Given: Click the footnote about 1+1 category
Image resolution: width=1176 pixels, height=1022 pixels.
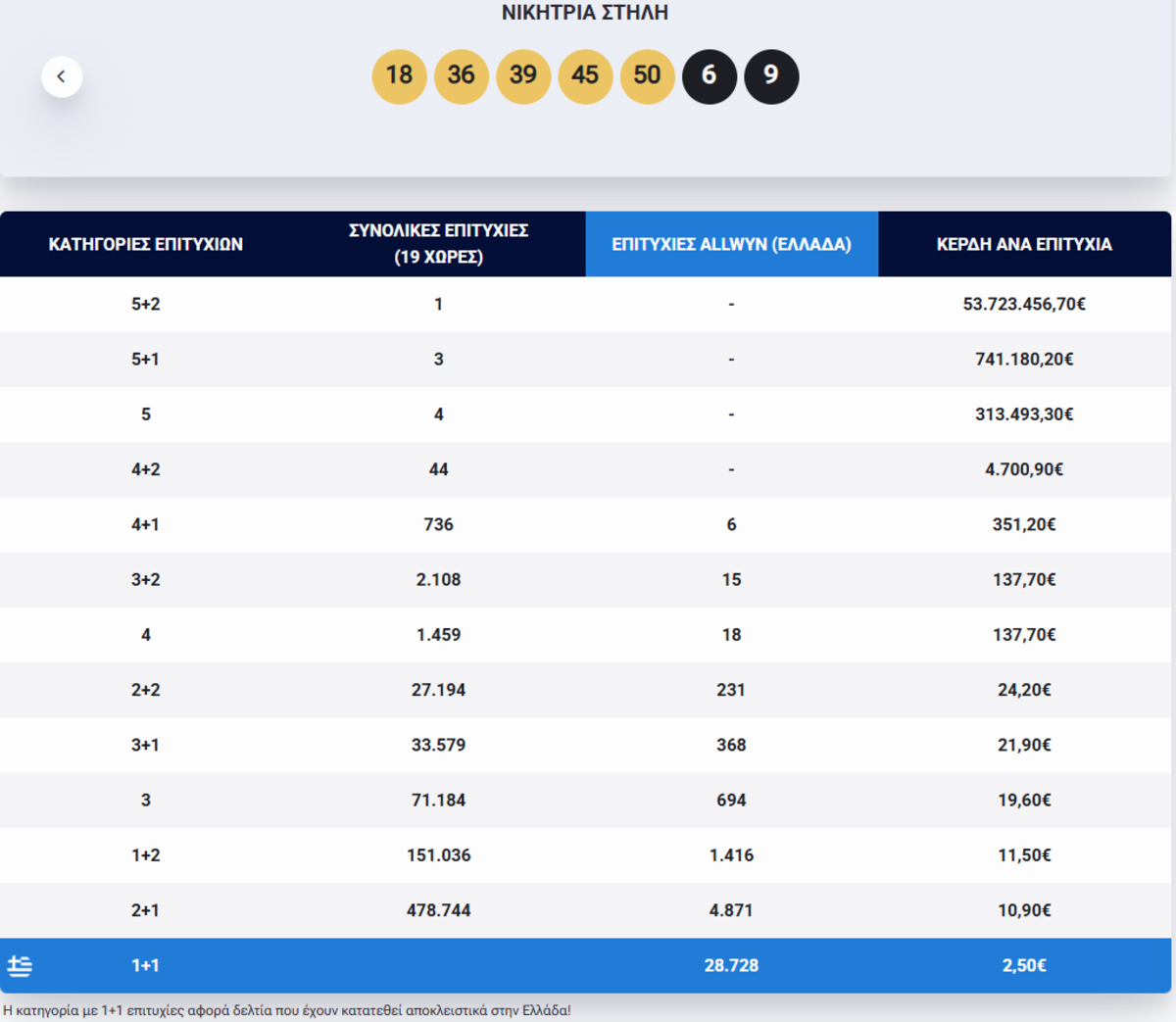Looking at the screenshot, I should pyautogui.click(x=286, y=1010).
